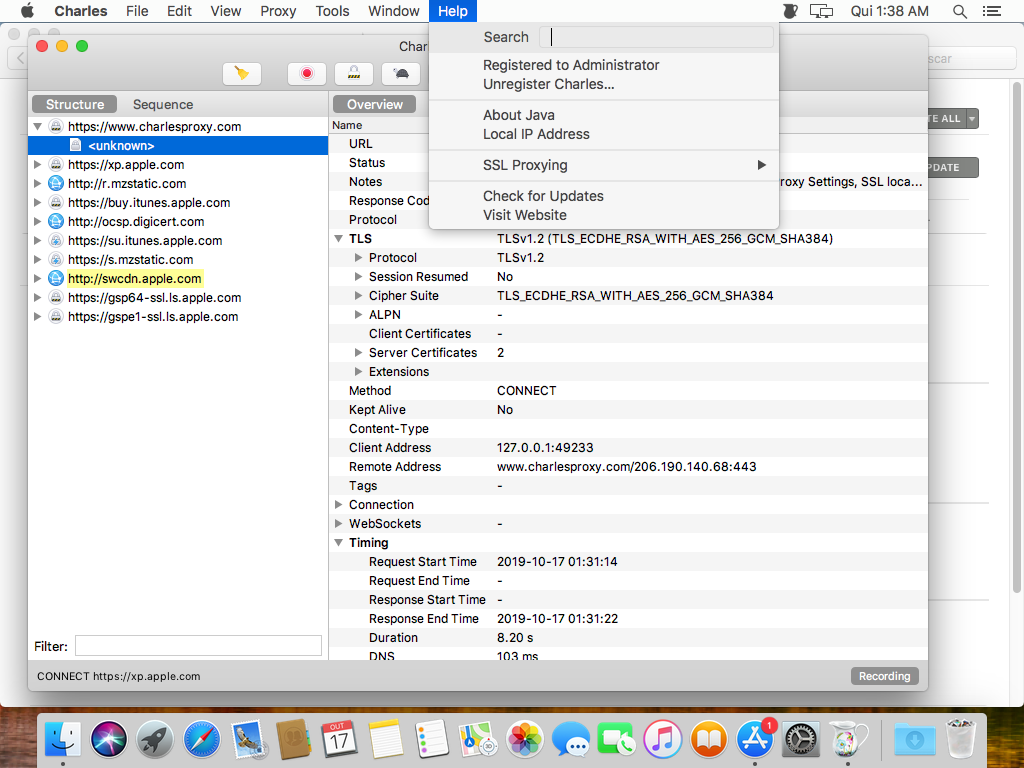Click the background window's vertical scrollbar
Screen dimensions: 1024x768
[x=1016, y=336]
